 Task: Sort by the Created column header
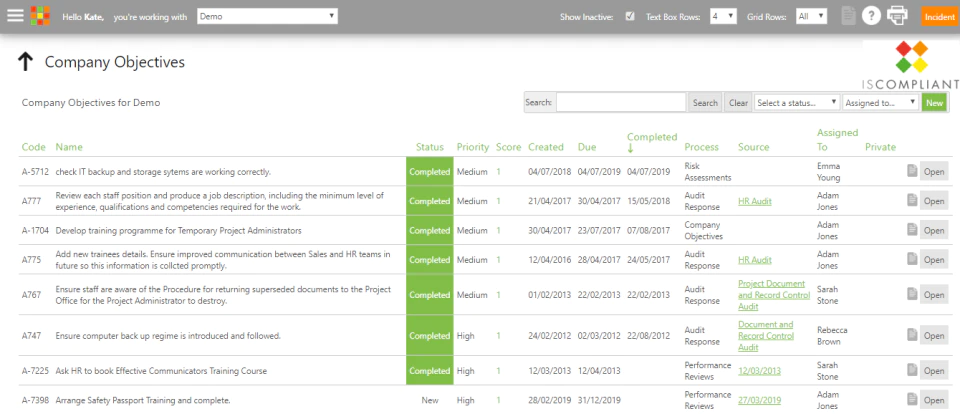[546, 147]
